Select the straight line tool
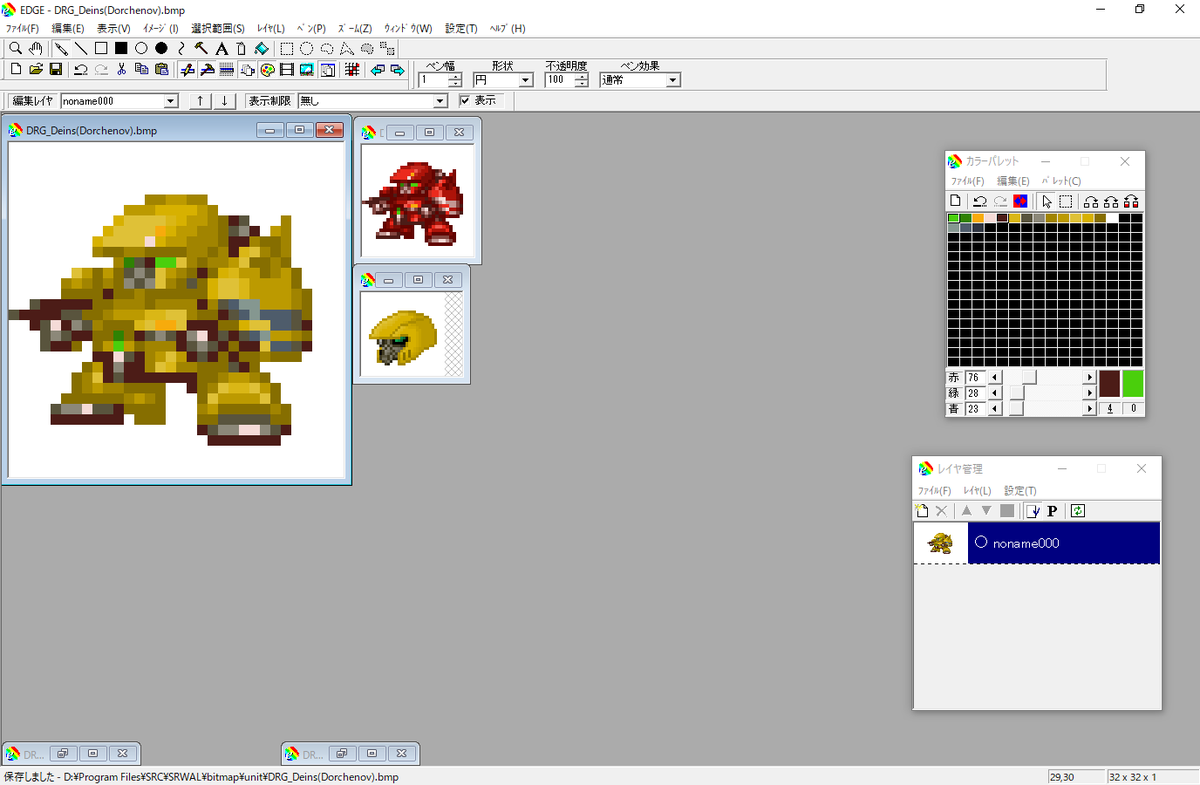Screen dimensions: 1200x785 tap(81, 48)
